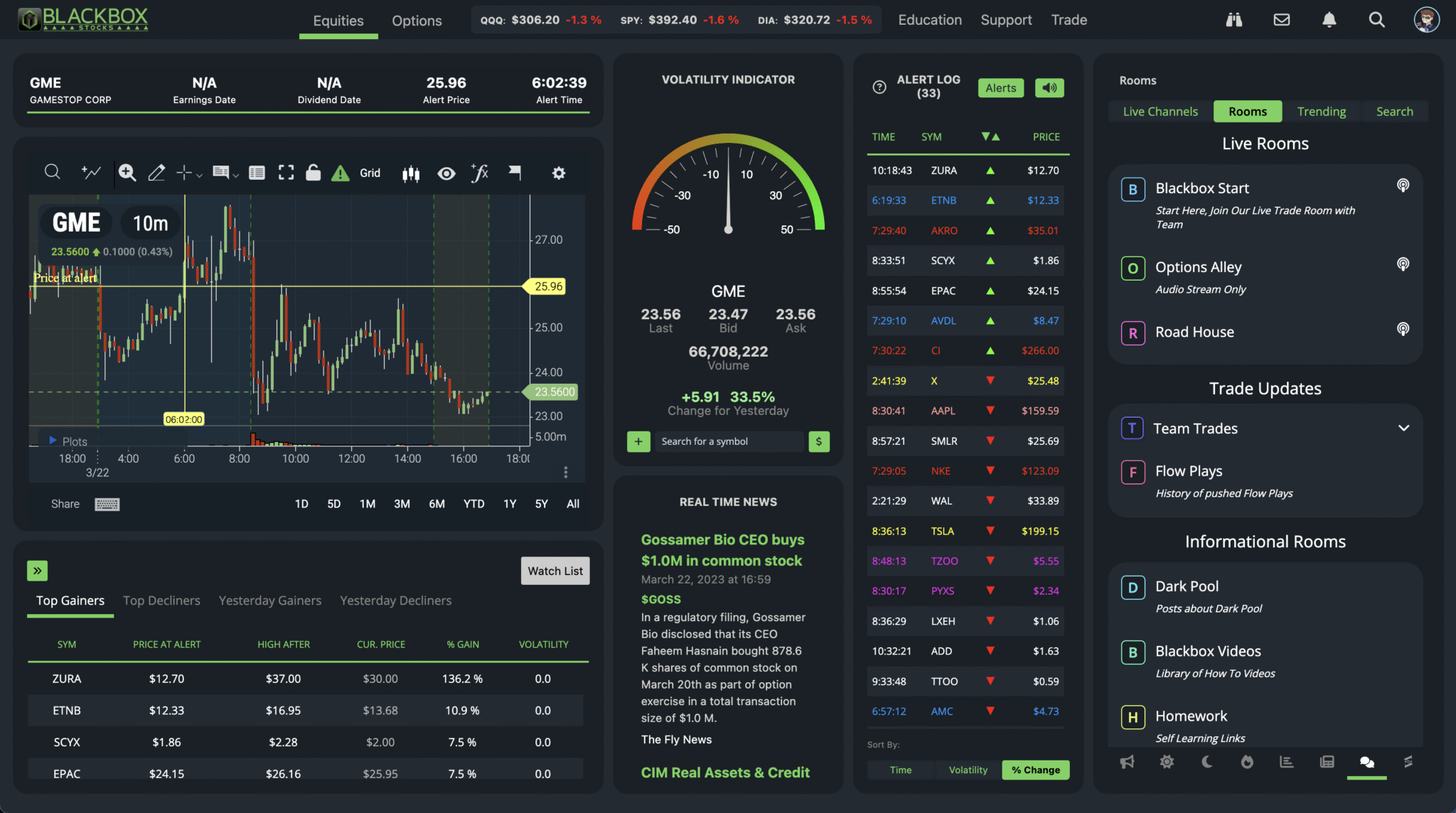Open the notifications bell
Screen dimensions: 1456x813
click(1329, 19)
